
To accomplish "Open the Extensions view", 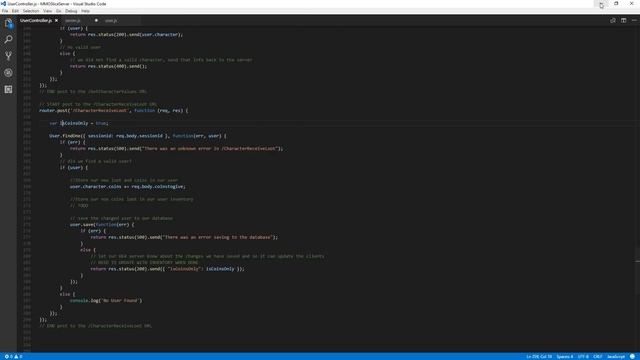I will [x=8, y=89].
